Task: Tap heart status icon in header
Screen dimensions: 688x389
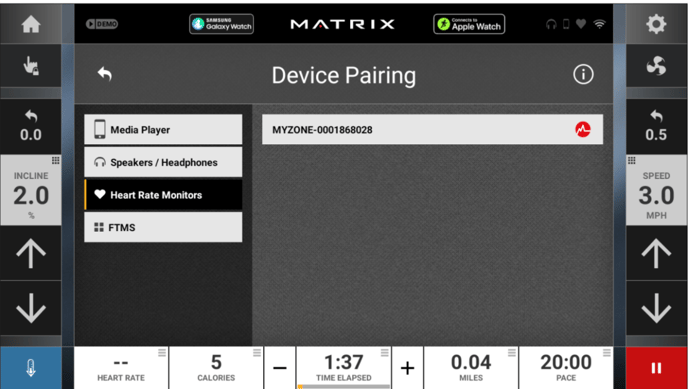Action: point(581,24)
